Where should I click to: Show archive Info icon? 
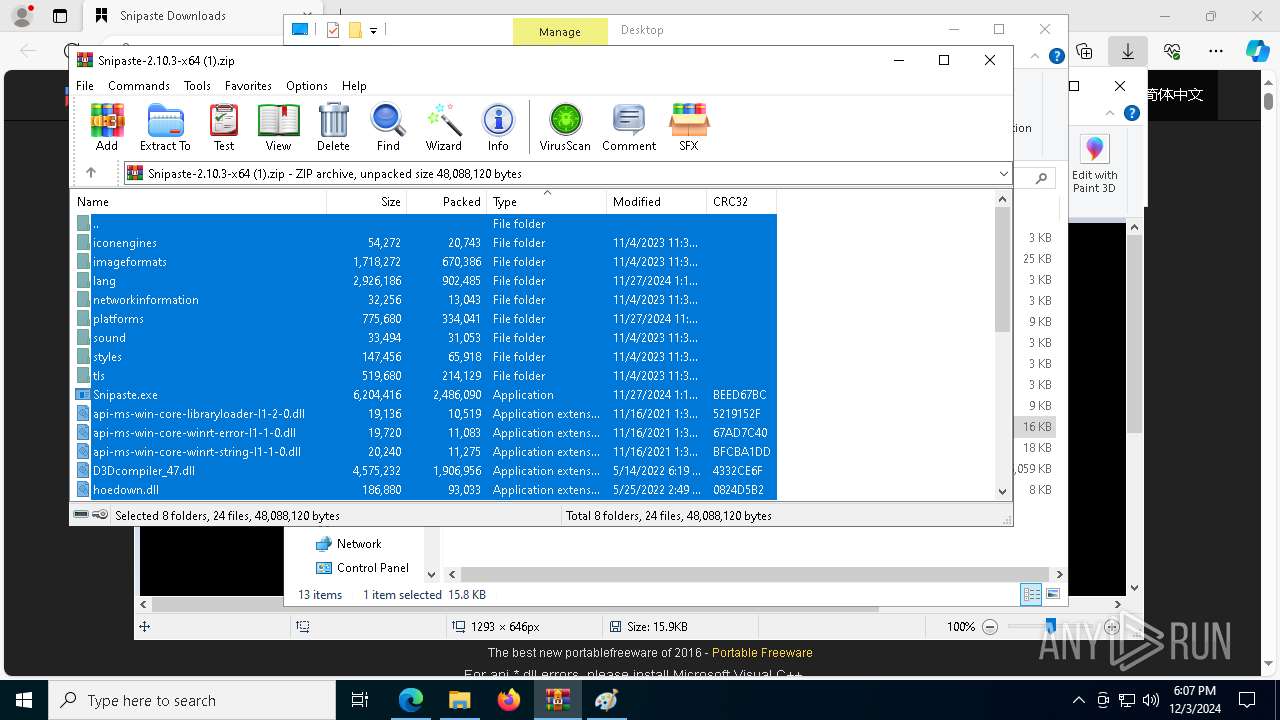[x=498, y=127]
